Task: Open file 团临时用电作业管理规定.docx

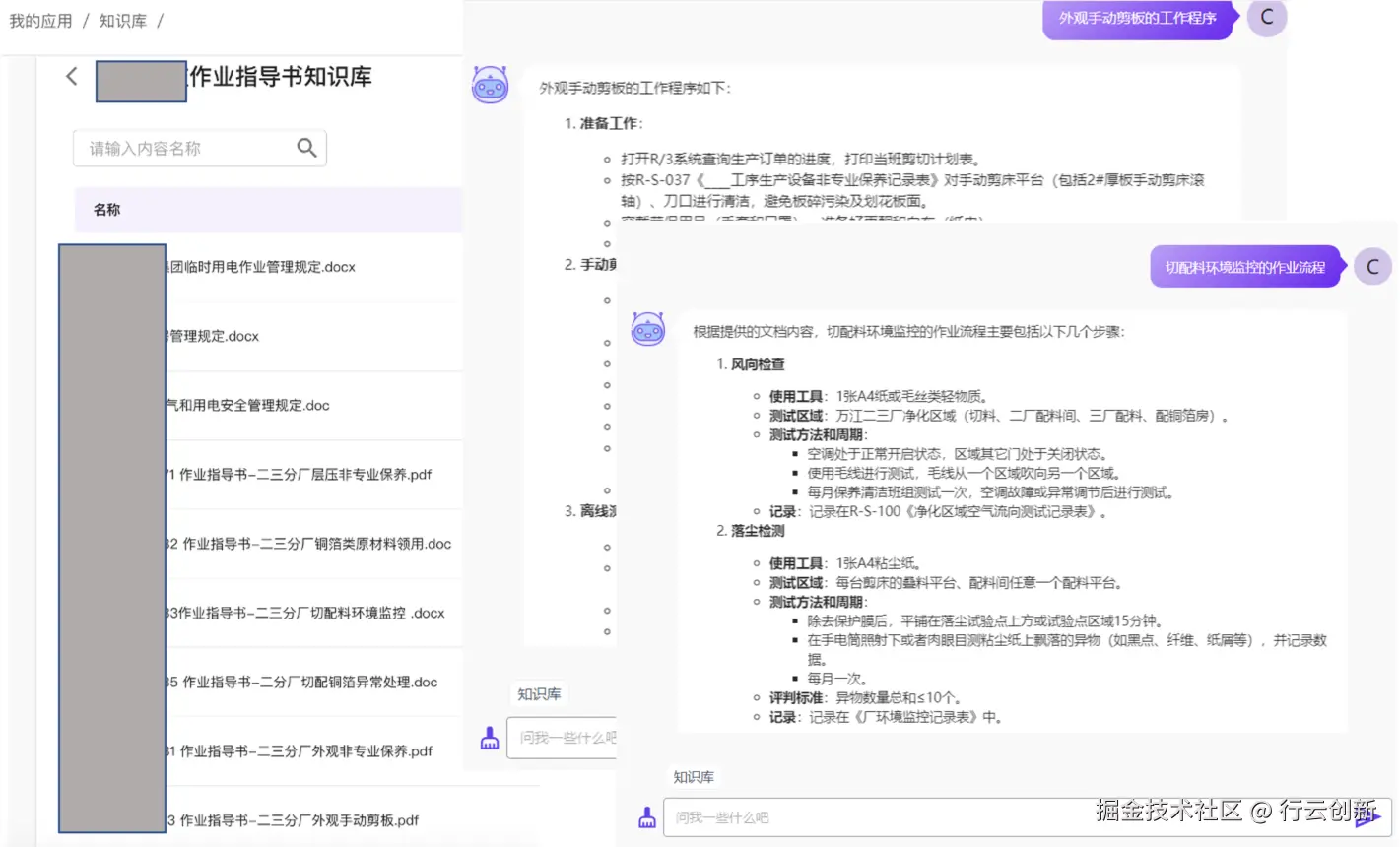Action: point(261,267)
